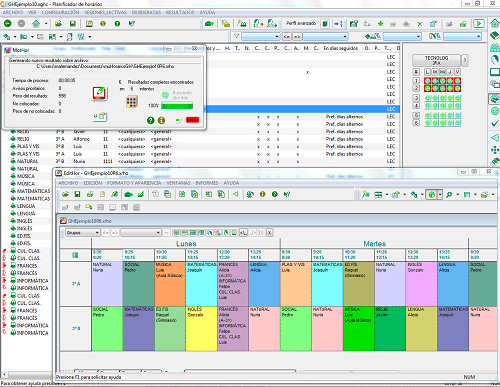Save with the floppy disk icon in main toolbar

[x=72, y=24]
